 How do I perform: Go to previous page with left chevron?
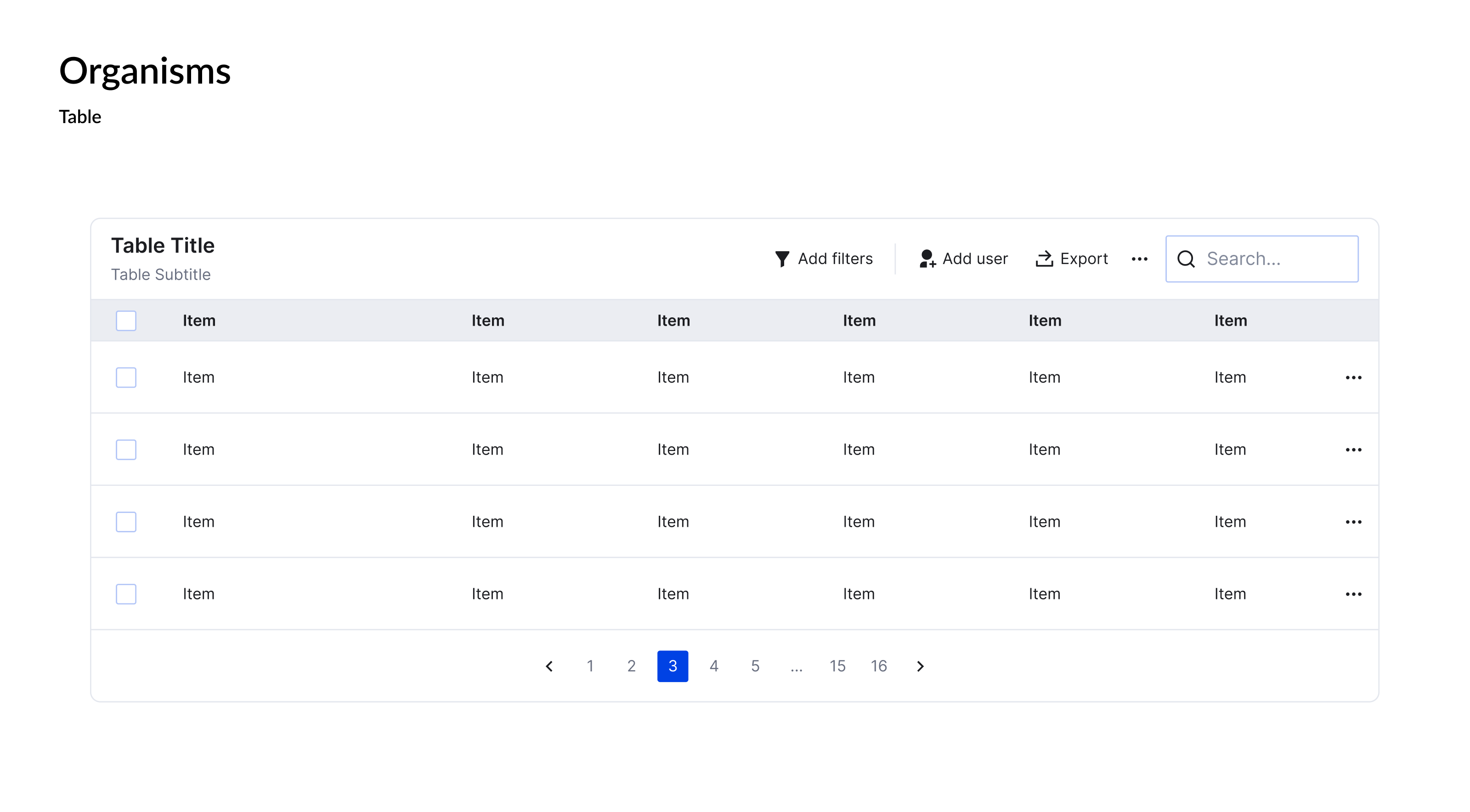[x=549, y=666]
